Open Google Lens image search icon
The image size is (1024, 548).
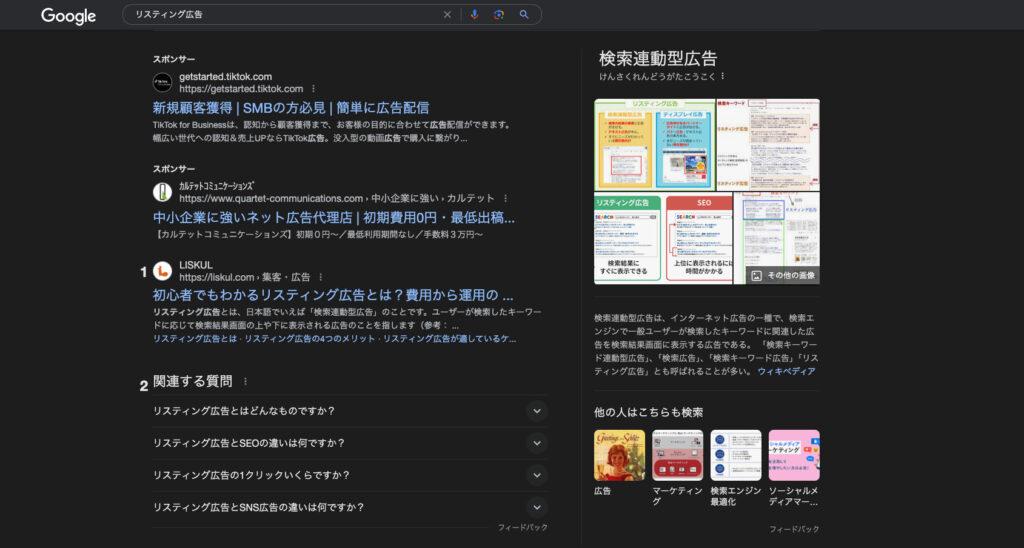pos(498,15)
